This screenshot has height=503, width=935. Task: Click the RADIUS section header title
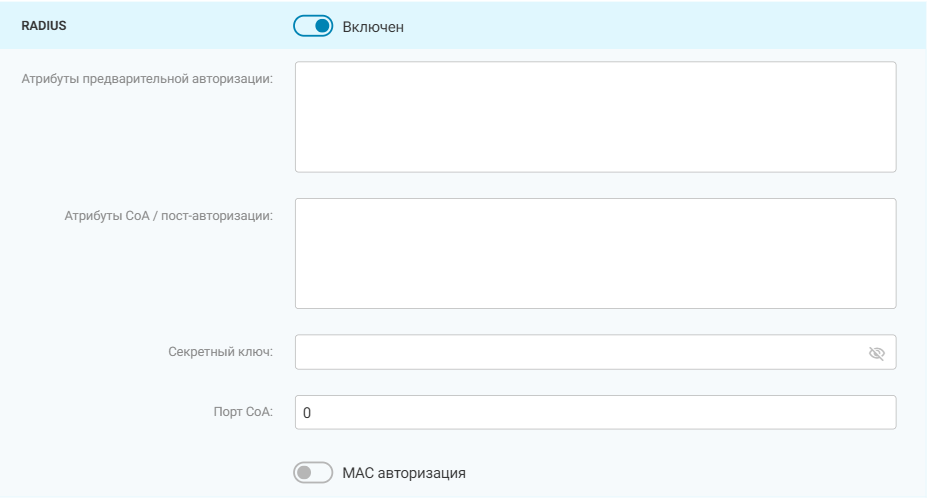click(x=44, y=26)
